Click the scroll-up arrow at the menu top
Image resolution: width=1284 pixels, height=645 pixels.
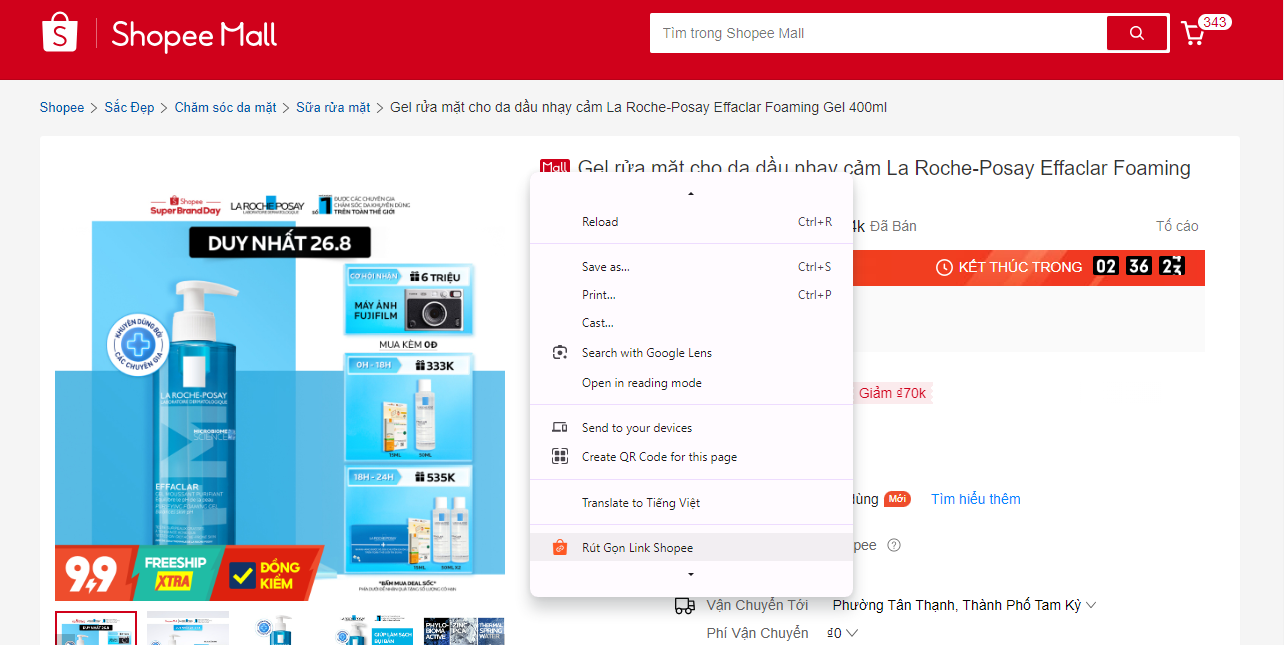point(690,193)
